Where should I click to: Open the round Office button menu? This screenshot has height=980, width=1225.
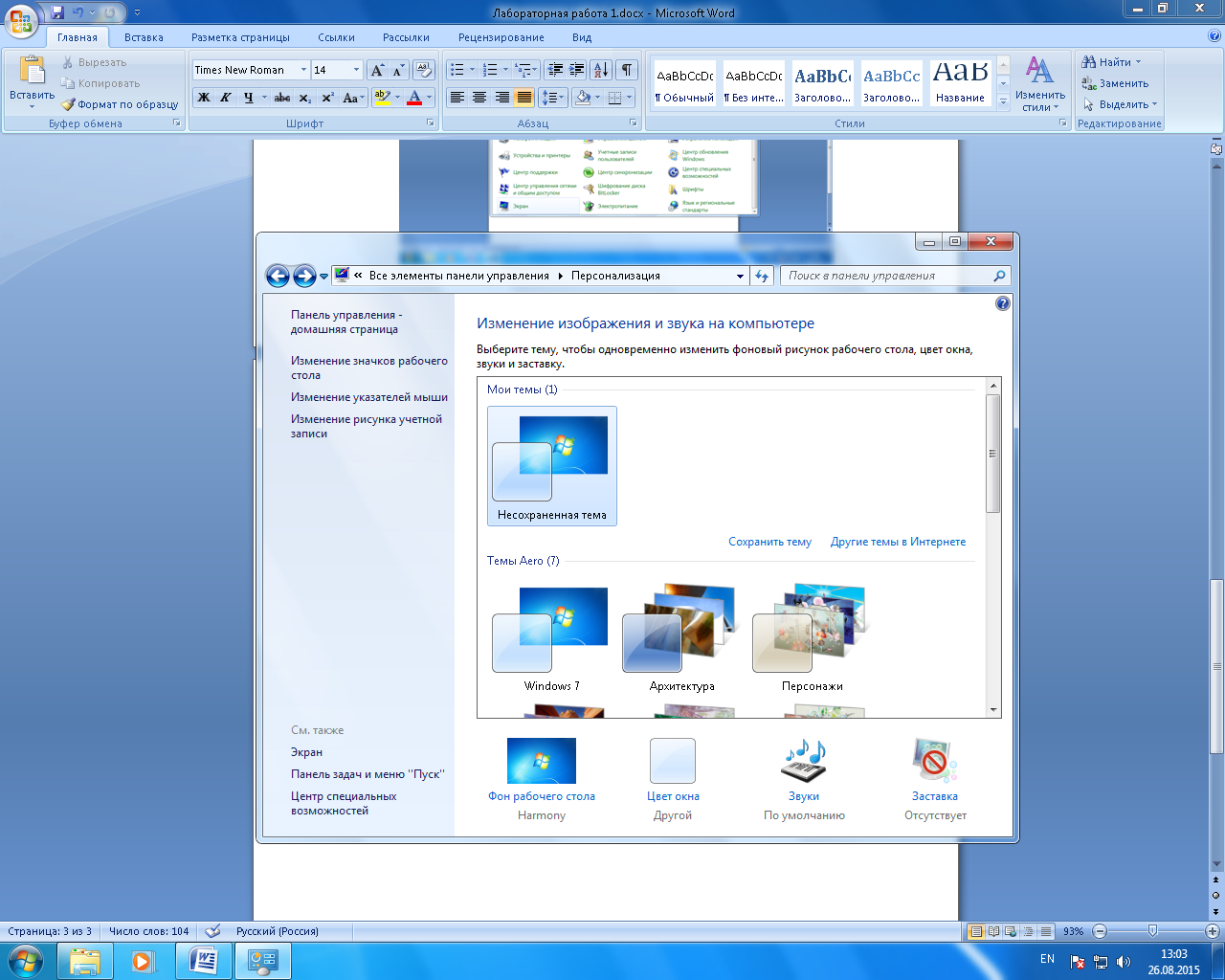point(21,19)
